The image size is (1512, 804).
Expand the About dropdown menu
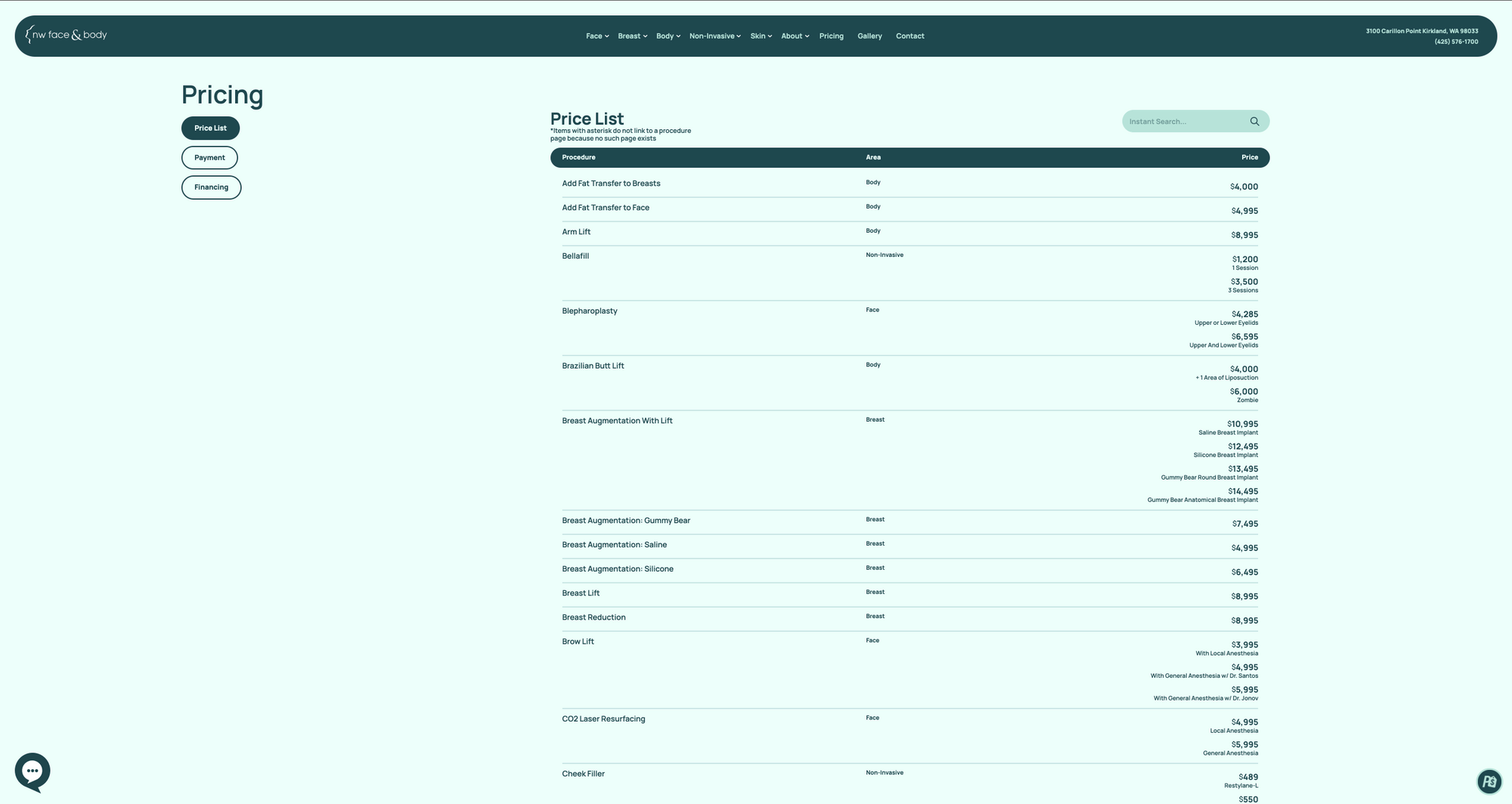pyautogui.click(x=795, y=36)
